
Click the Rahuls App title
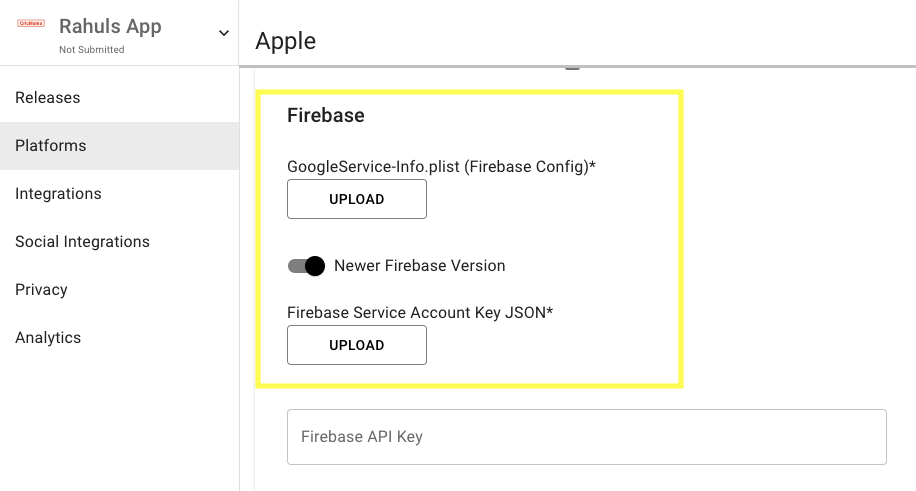[110, 26]
